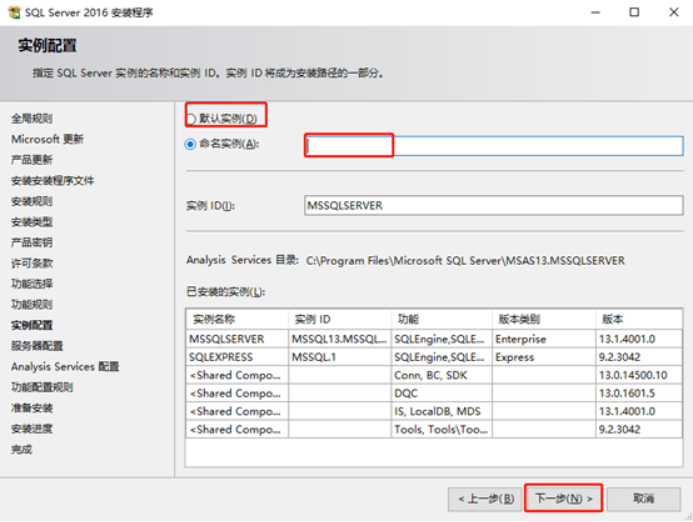
Task: Select the MSSQLSERVER instance row
Action: pos(434,339)
